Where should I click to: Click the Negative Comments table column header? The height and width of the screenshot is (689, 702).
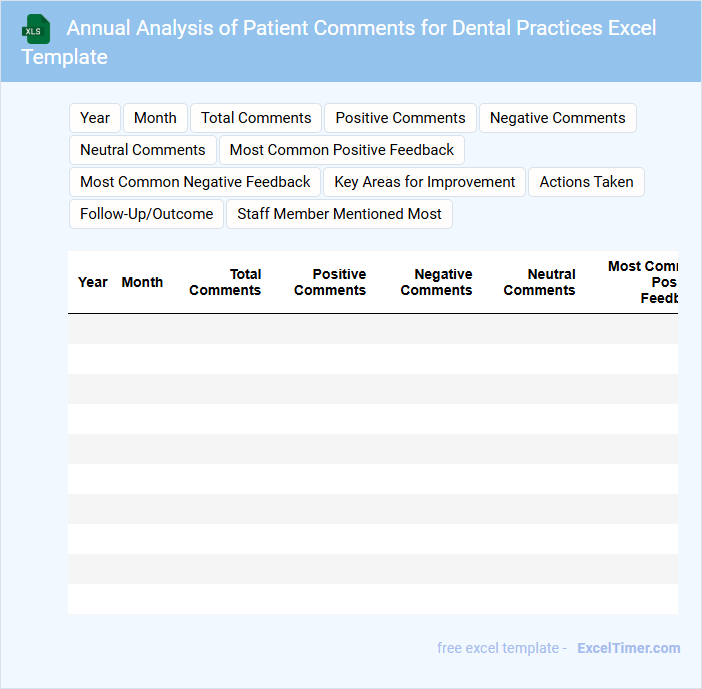[436, 282]
